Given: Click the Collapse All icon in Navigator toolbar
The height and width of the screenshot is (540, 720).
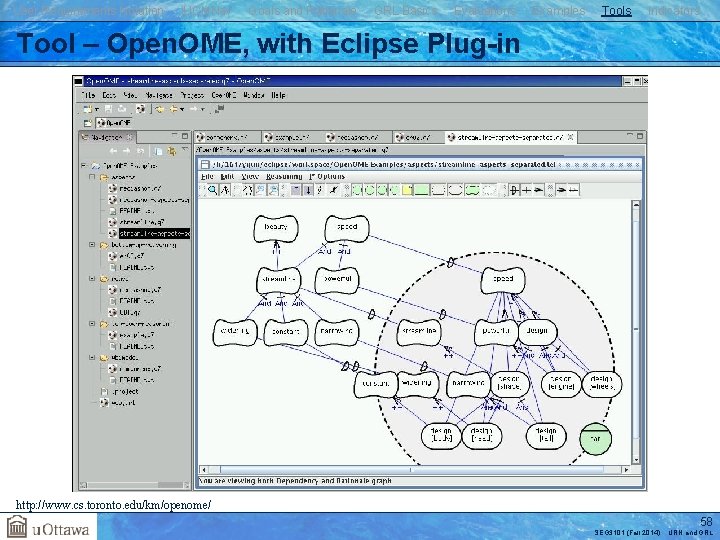Looking at the screenshot, I should pyautogui.click(x=158, y=151).
